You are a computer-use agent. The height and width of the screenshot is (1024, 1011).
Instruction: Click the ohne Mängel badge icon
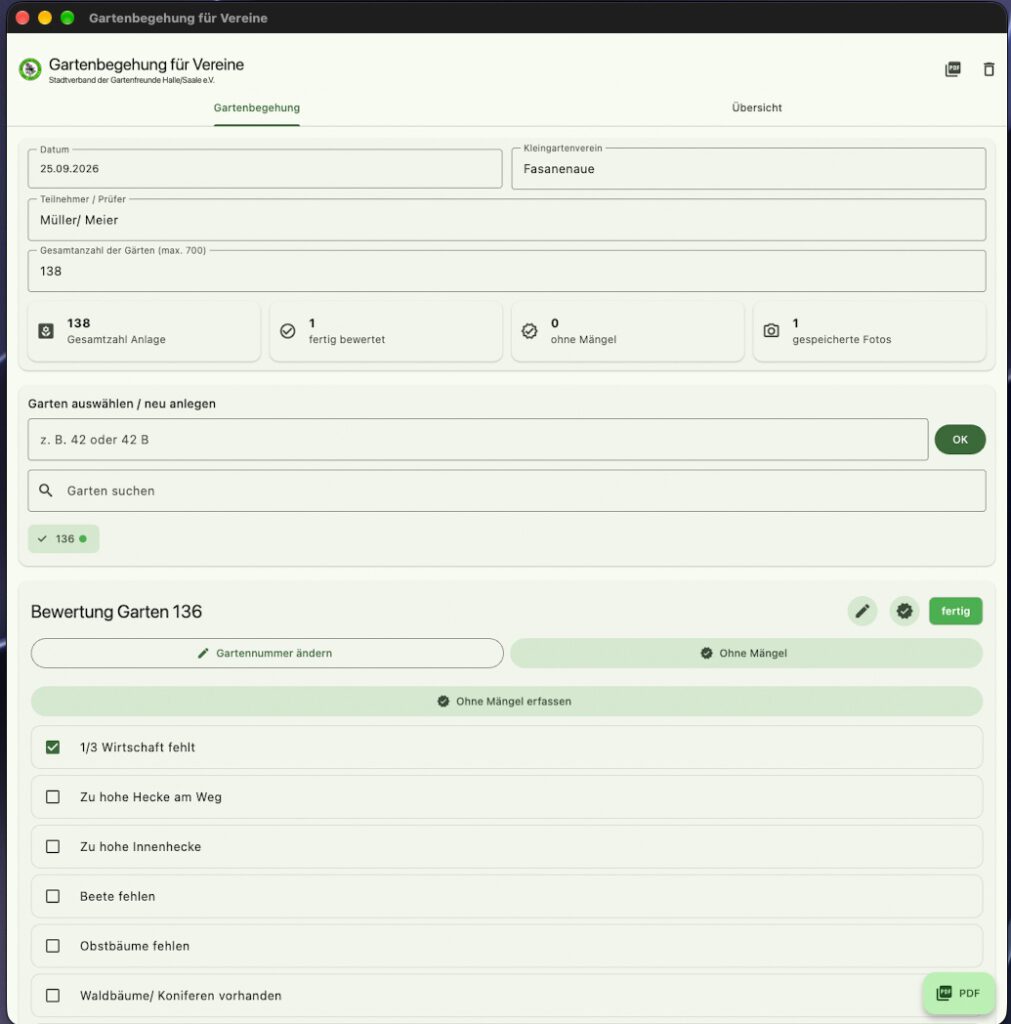coord(530,331)
